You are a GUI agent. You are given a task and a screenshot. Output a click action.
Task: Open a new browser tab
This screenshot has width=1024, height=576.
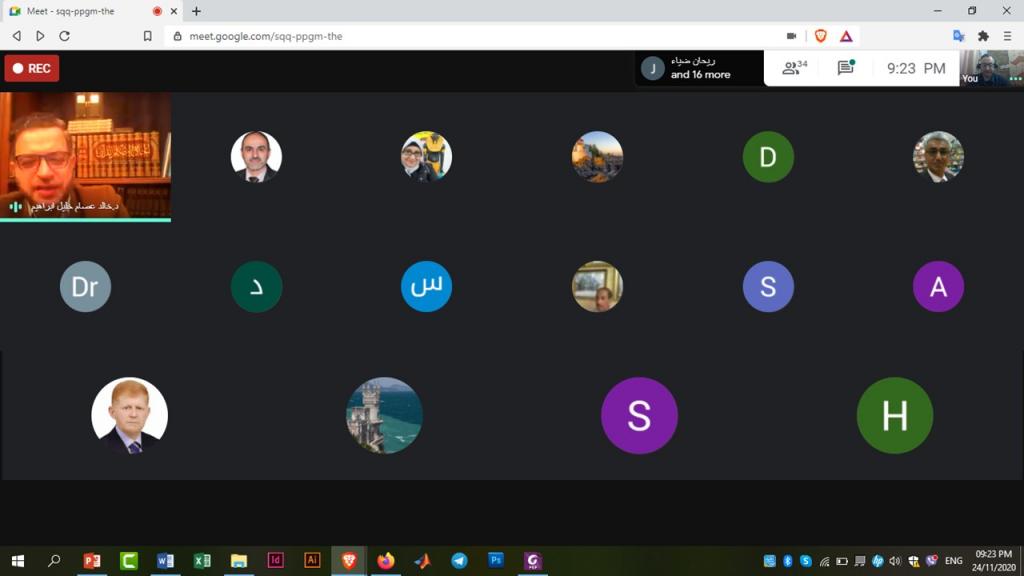click(x=196, y=11)
